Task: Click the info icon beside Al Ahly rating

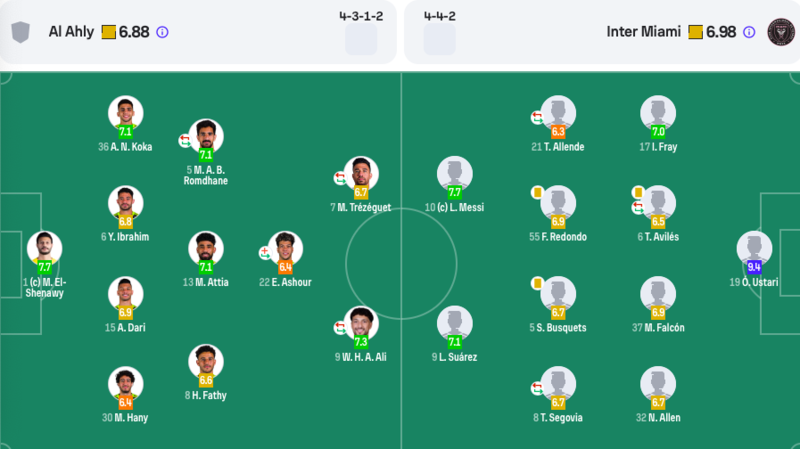Action: tap(162, 32)
